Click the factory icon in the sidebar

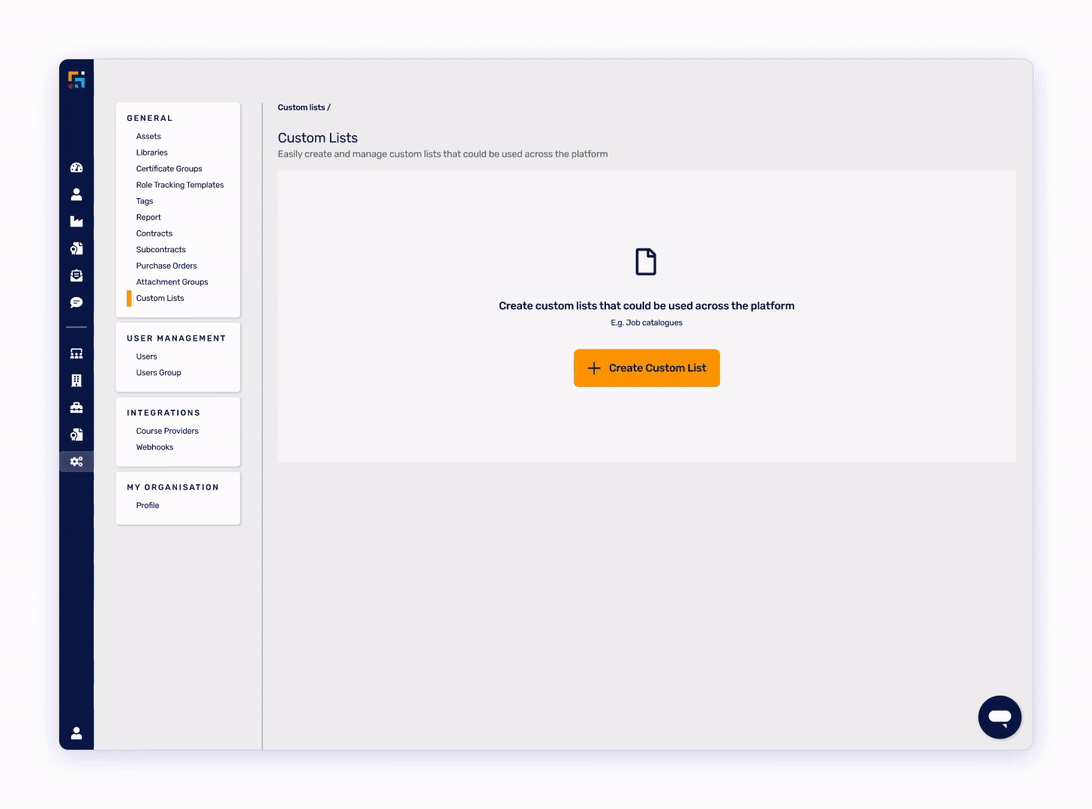click(x=76, y=222)
